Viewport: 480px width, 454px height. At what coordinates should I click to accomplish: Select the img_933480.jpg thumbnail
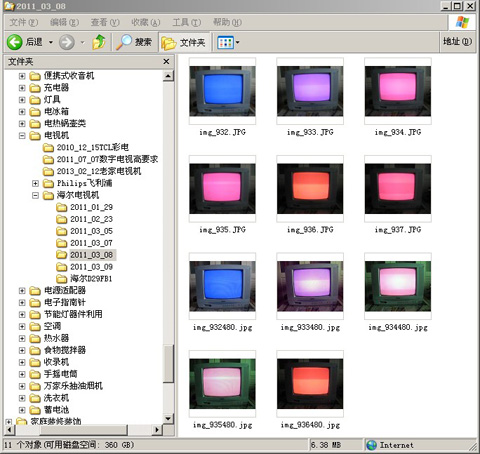pos(310,286)
